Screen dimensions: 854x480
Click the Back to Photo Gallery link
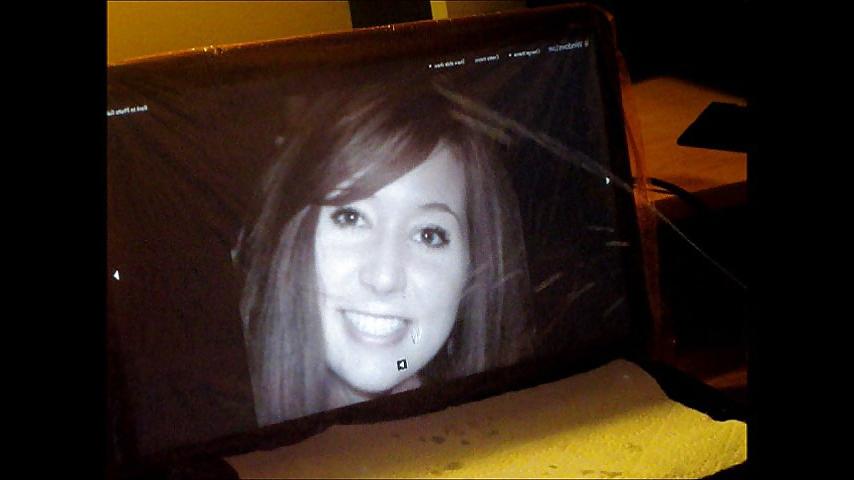coord(127,110)
